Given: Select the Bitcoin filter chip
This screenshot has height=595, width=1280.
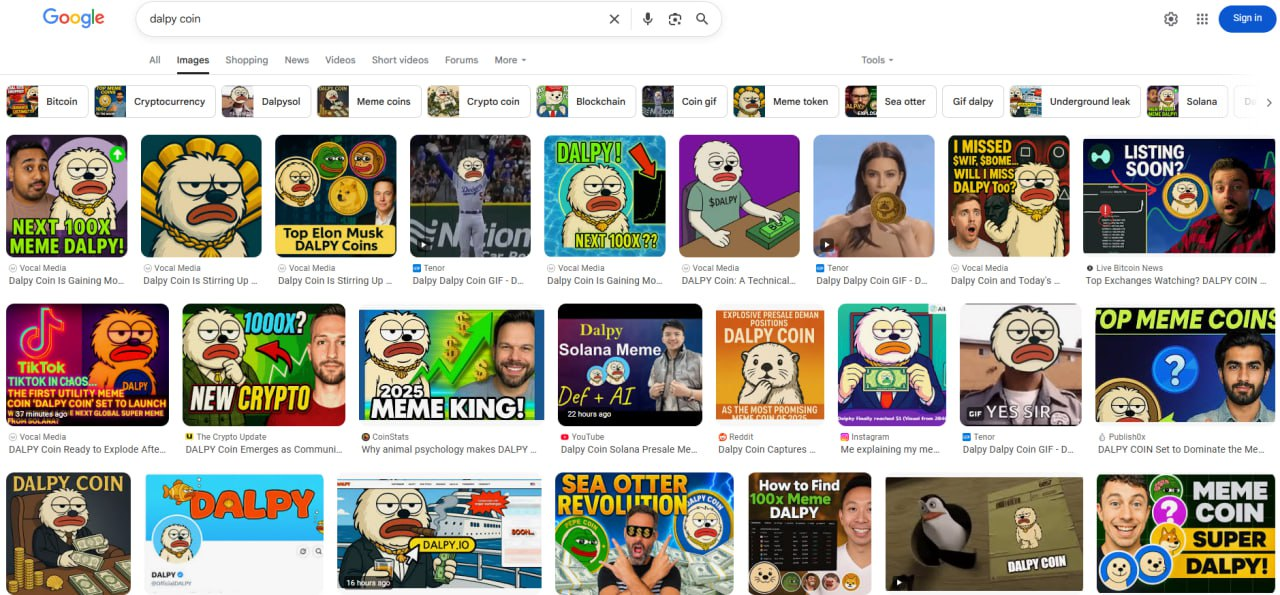Looking at the screenshot, I should (47, 102).
